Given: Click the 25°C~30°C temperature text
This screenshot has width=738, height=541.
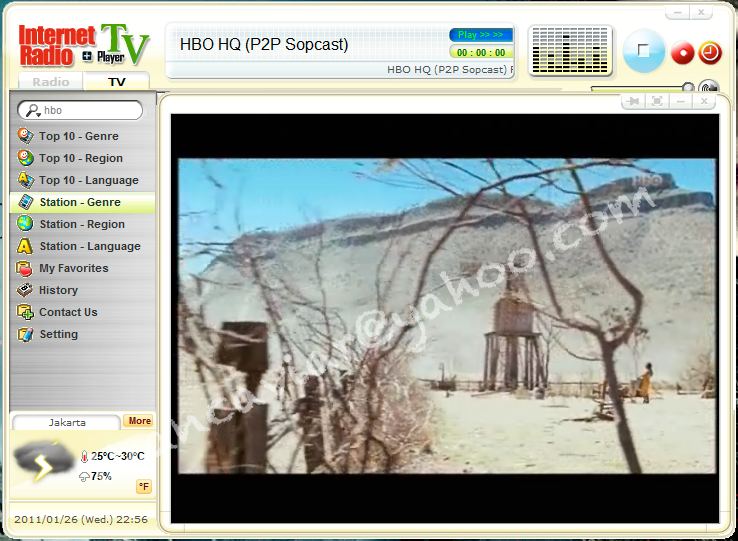Looking at the screenshot, I should click(x=118, y=456).
